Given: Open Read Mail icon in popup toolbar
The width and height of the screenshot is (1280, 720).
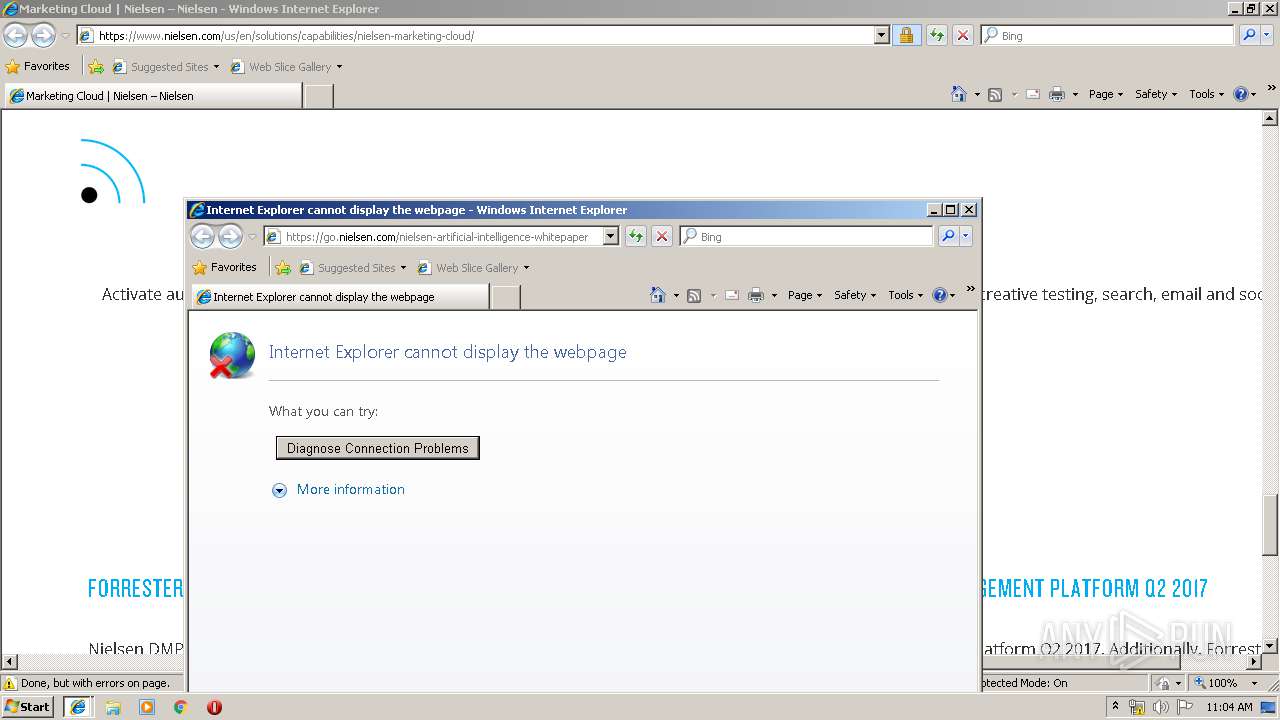Looking at the screenshot, I should coord(732,295).
